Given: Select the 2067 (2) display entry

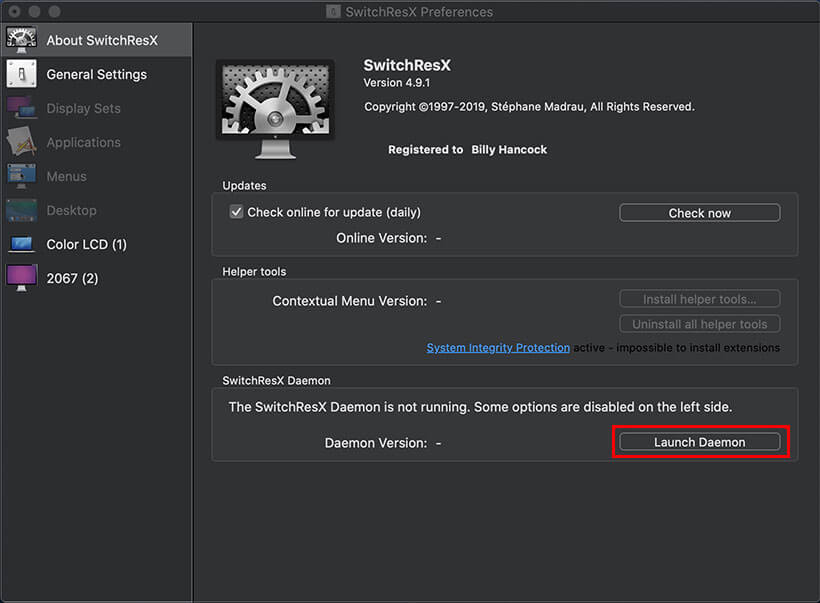Looking at the screenshot, I should pyautogui.click(x=72, y=278).
